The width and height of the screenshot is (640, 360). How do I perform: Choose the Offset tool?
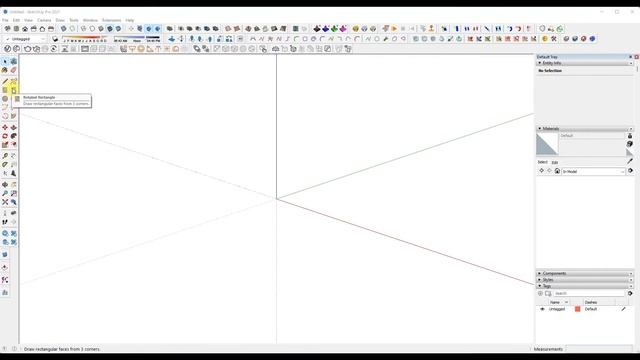13,145
